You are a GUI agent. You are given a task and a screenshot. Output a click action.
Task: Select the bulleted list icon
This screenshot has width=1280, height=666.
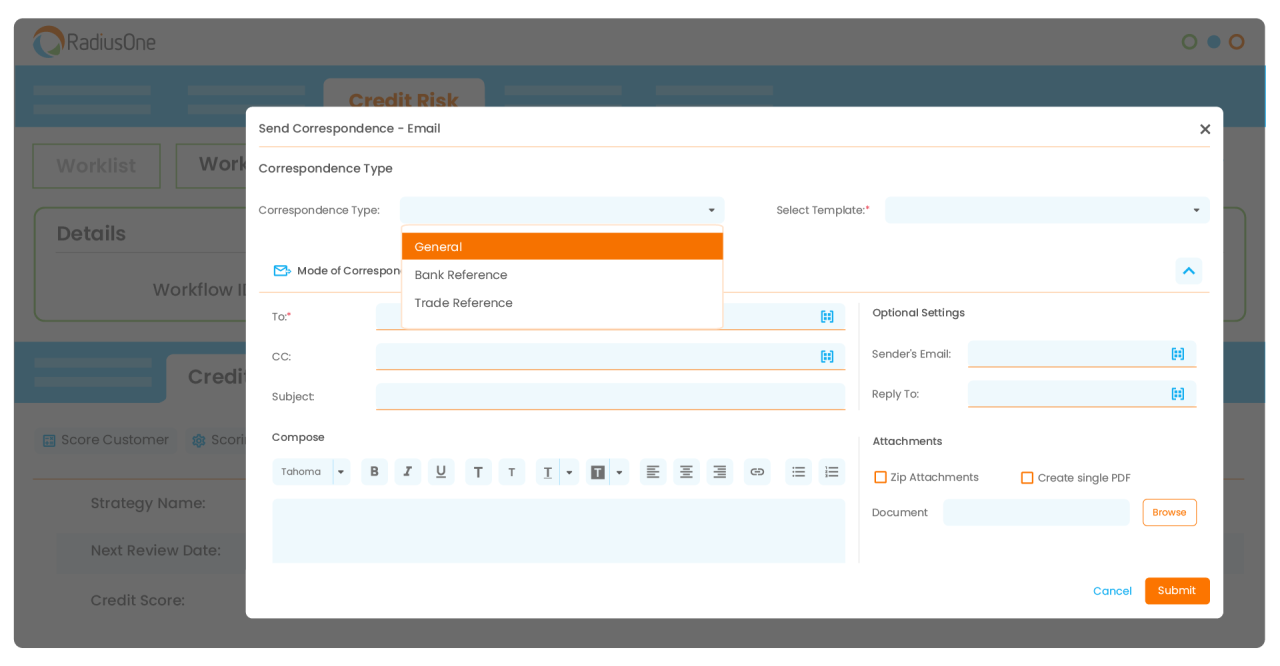pyautogui.click(x=798, y=471)
